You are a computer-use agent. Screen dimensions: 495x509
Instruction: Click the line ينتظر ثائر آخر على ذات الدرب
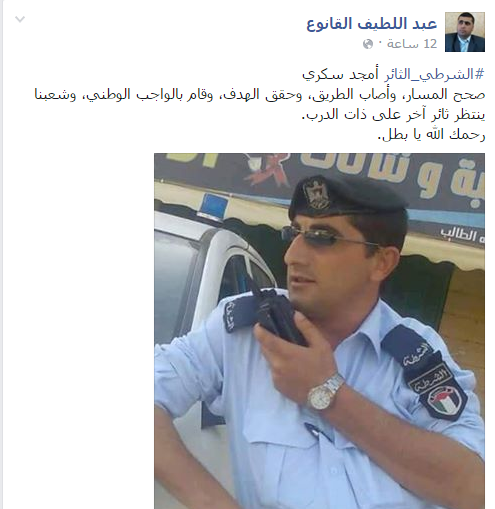pos(393,115)
